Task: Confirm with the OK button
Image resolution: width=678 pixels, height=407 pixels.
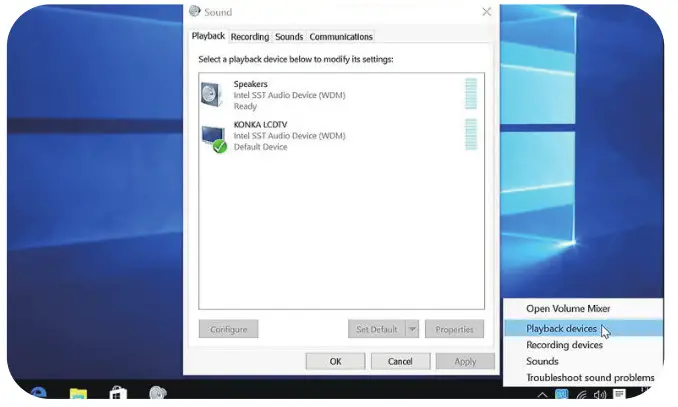Action: pyautogui.click(x=336, y=361)
